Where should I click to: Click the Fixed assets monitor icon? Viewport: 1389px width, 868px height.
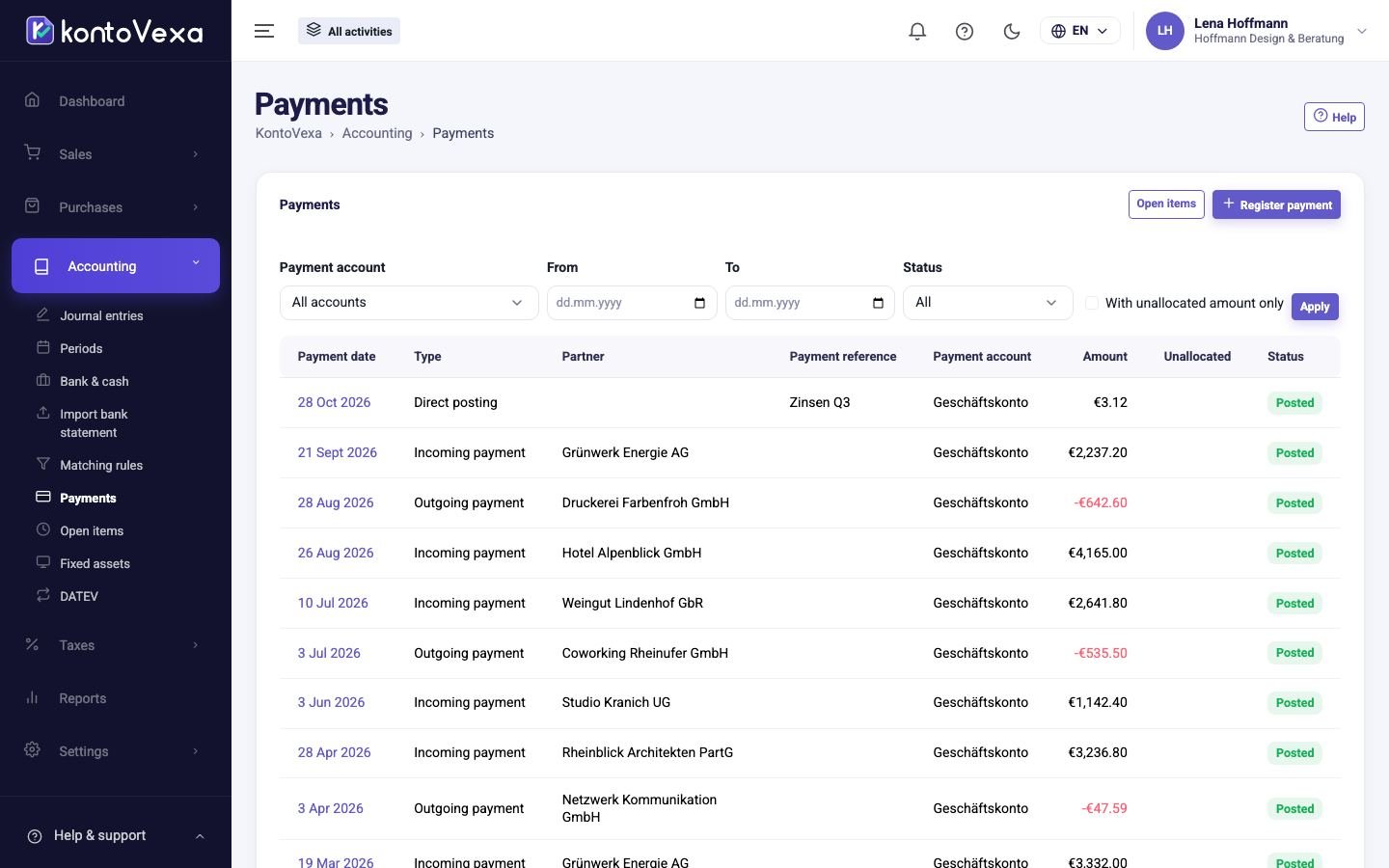point(43,562)
